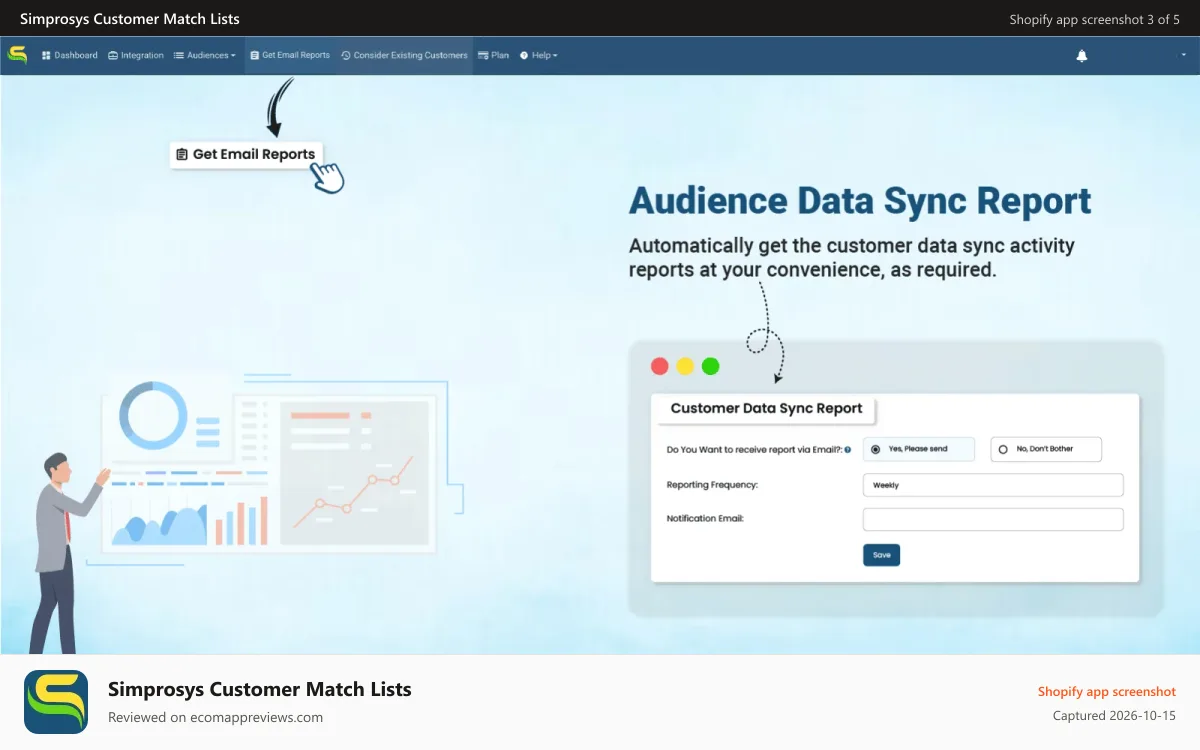1200x750 pixels.
Task: Click the Simprosys logo in navbar
Action: point(17,55)
